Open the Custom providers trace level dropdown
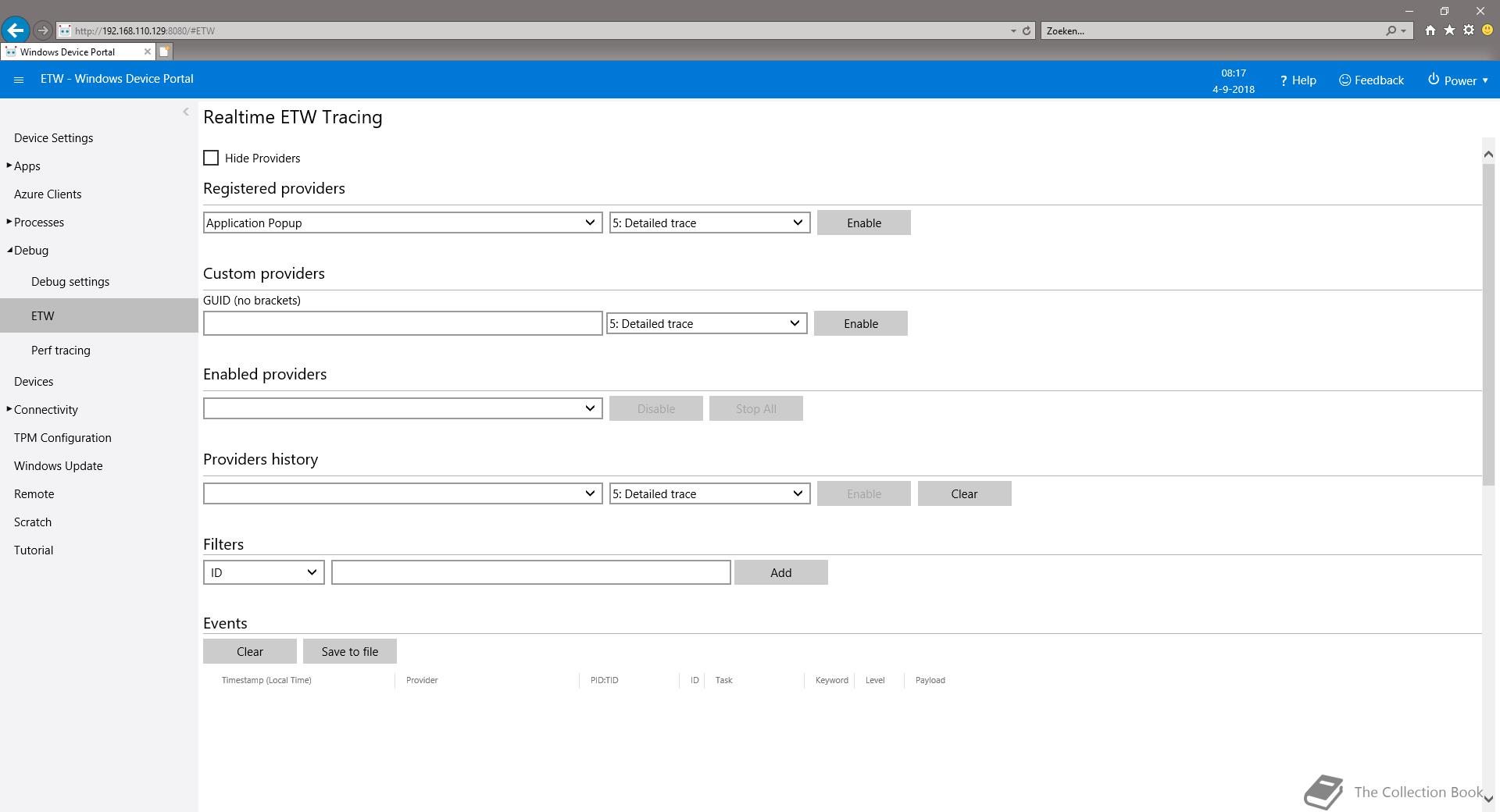1500x812 pixels. 706,323
